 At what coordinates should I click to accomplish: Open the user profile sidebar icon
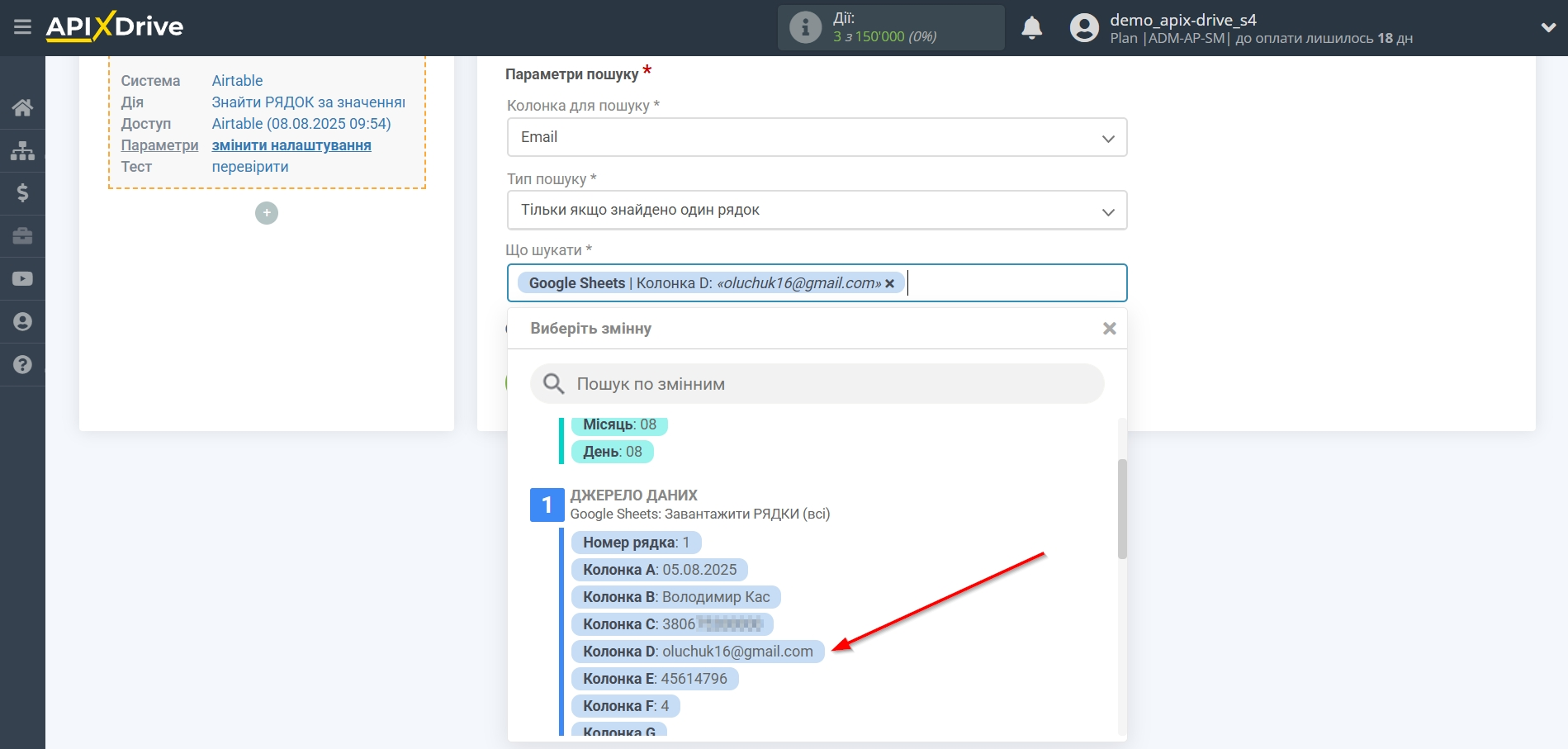click(x=22, y=322)
